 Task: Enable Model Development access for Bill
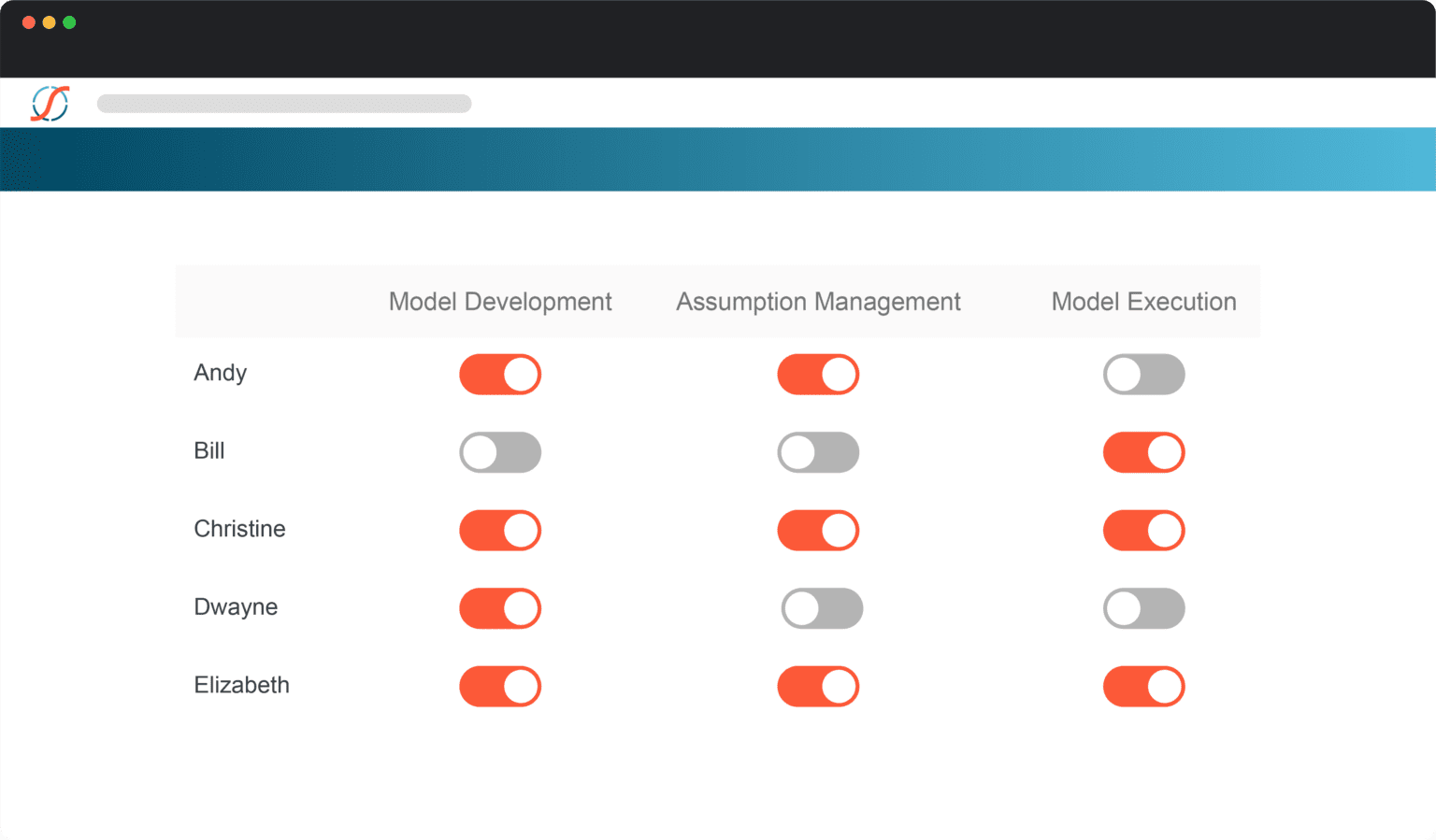point(500,452)
